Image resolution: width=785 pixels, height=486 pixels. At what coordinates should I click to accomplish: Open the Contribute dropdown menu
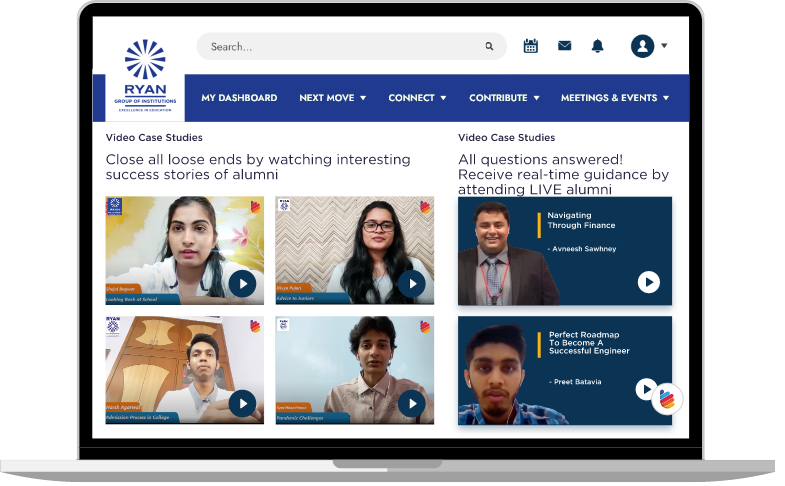(x=504, y=98)
